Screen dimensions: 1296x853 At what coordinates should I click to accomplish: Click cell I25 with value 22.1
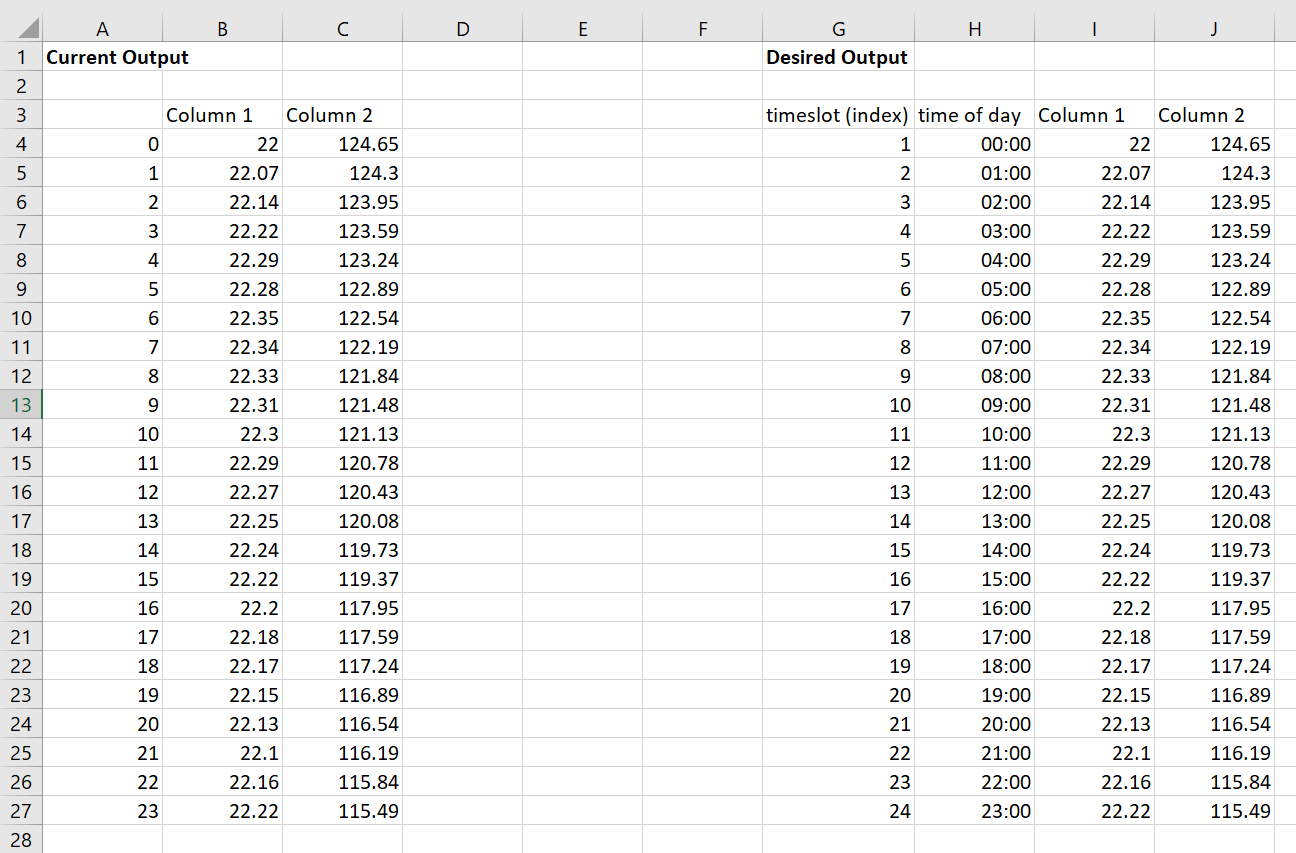click(x=1094, y=753)
